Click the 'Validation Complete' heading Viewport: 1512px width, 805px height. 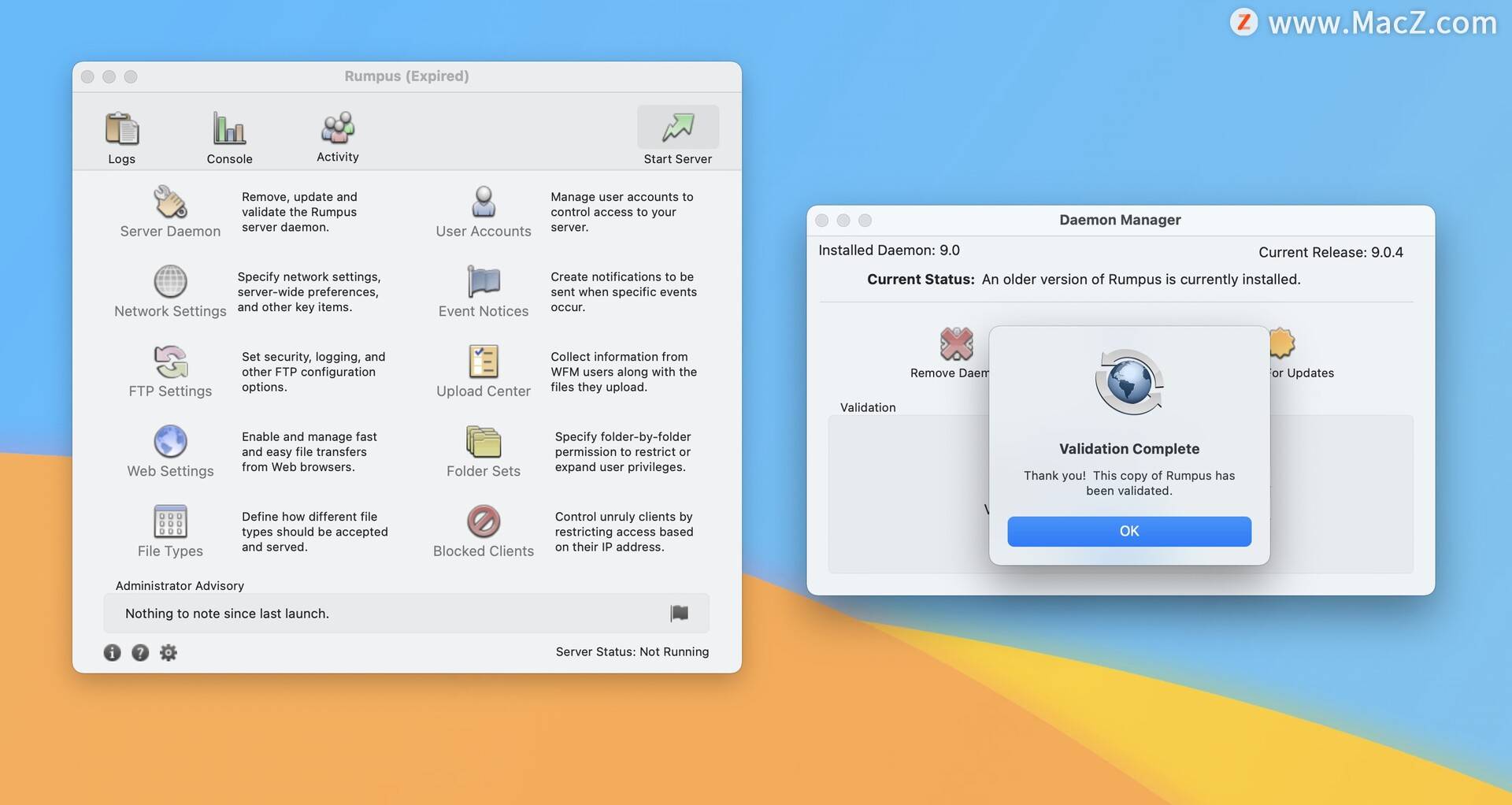[x=1129, y=449]
